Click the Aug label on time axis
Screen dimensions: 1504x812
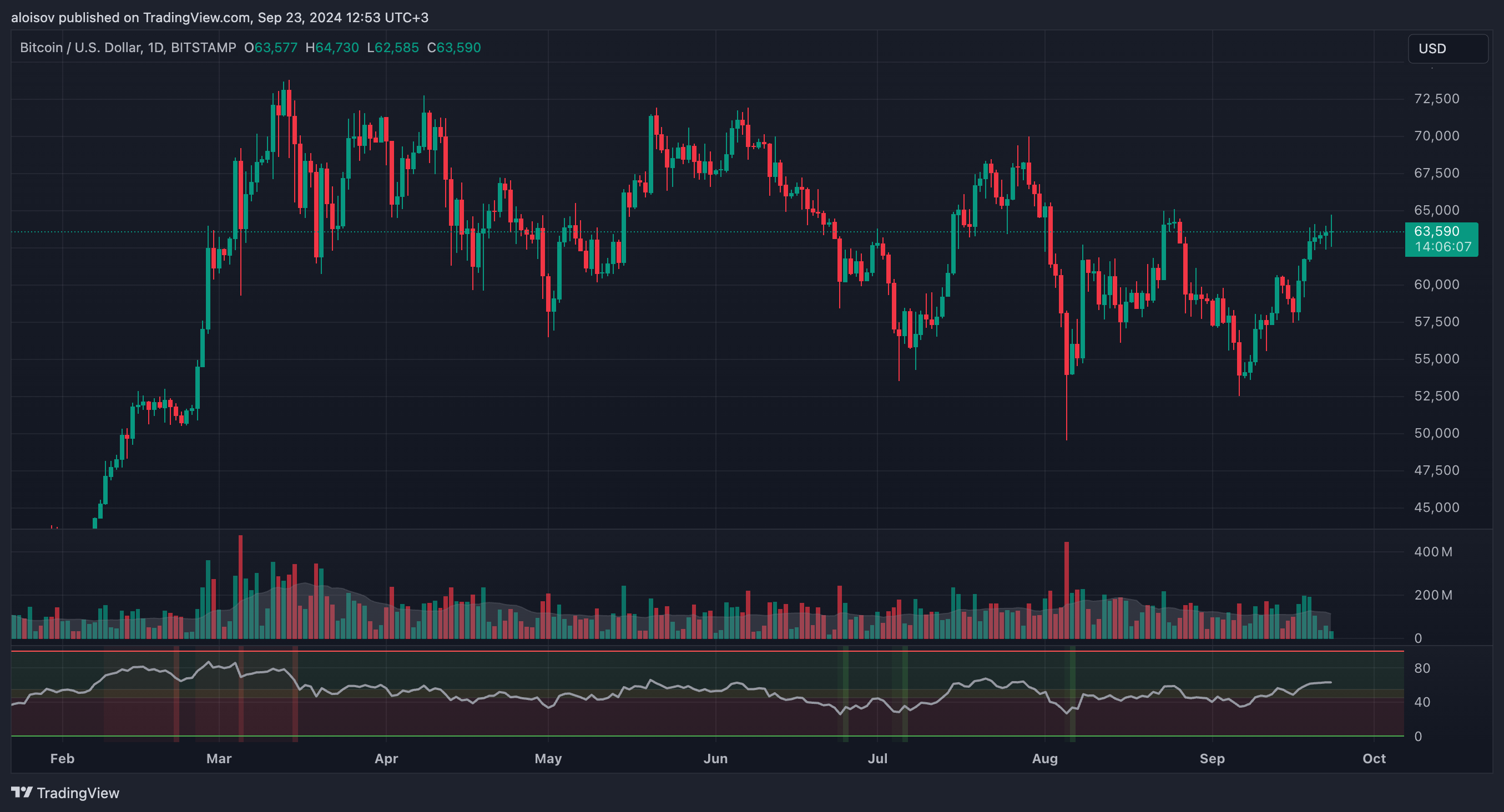pos(1044,758)
